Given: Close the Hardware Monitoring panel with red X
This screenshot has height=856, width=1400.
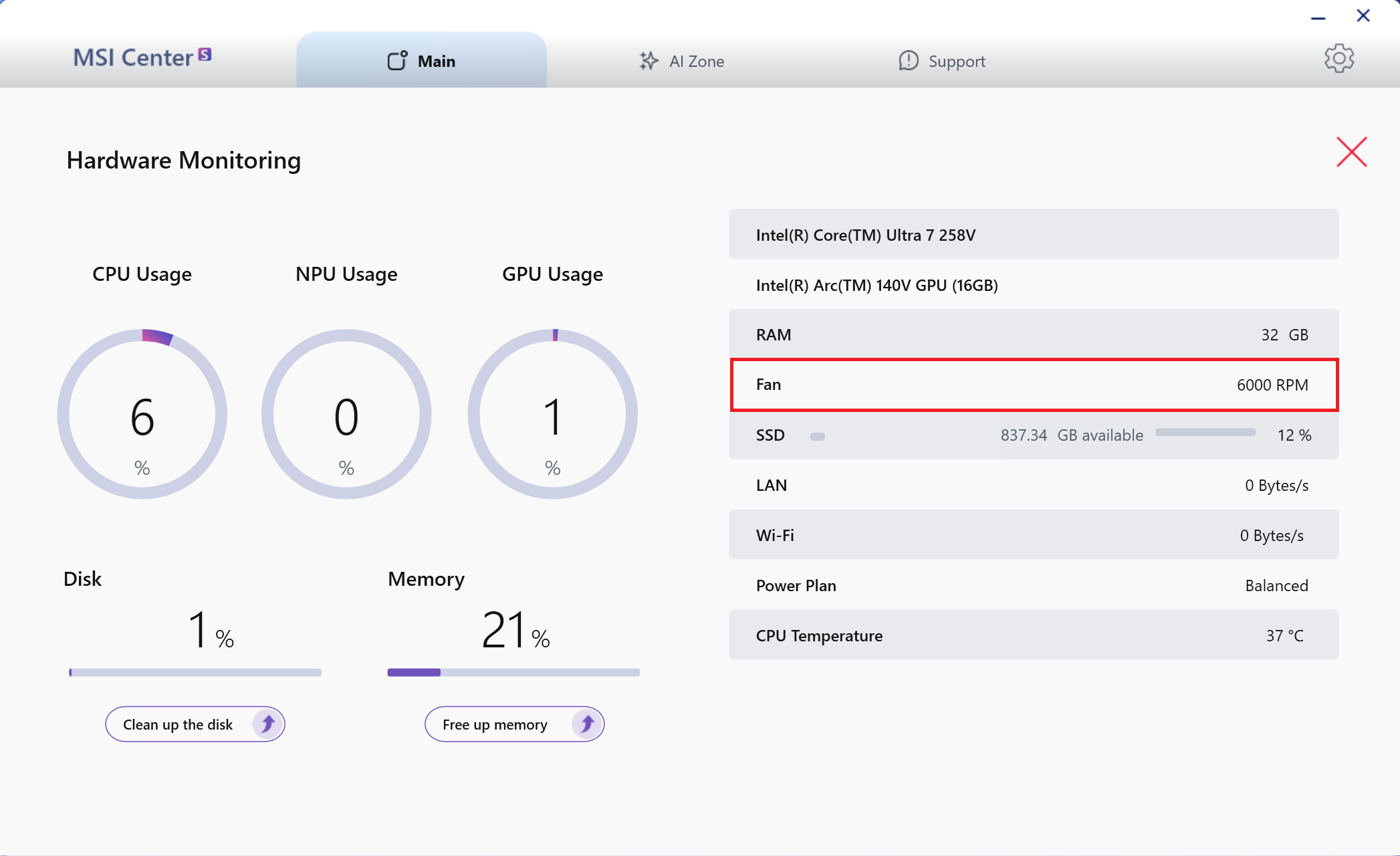Looking at the screenshot, I should pos(1351,152).
